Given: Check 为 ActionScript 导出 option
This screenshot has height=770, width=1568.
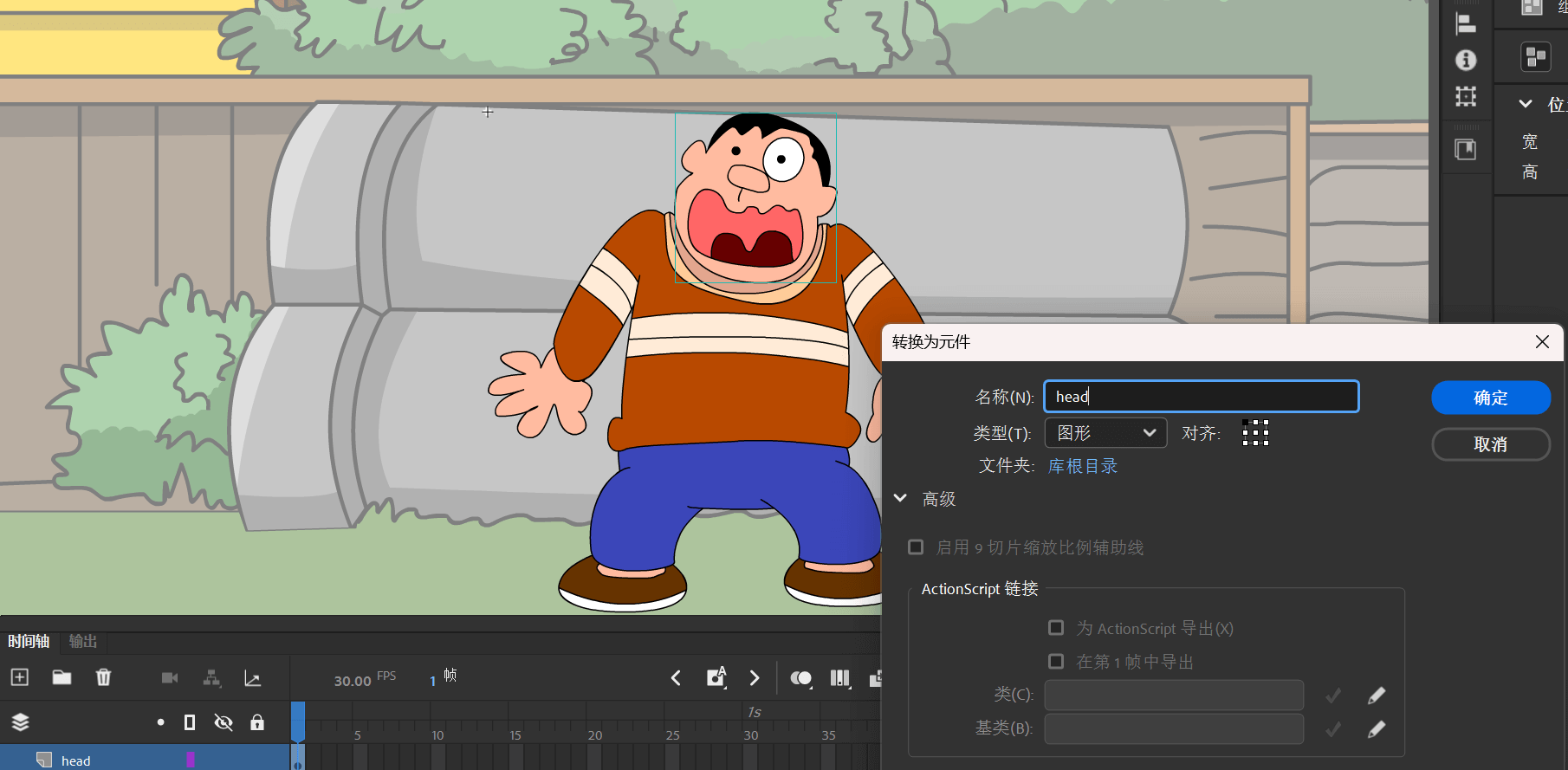Looking at the screenshot, I should pyautogui.click(x=1056, y=627).
